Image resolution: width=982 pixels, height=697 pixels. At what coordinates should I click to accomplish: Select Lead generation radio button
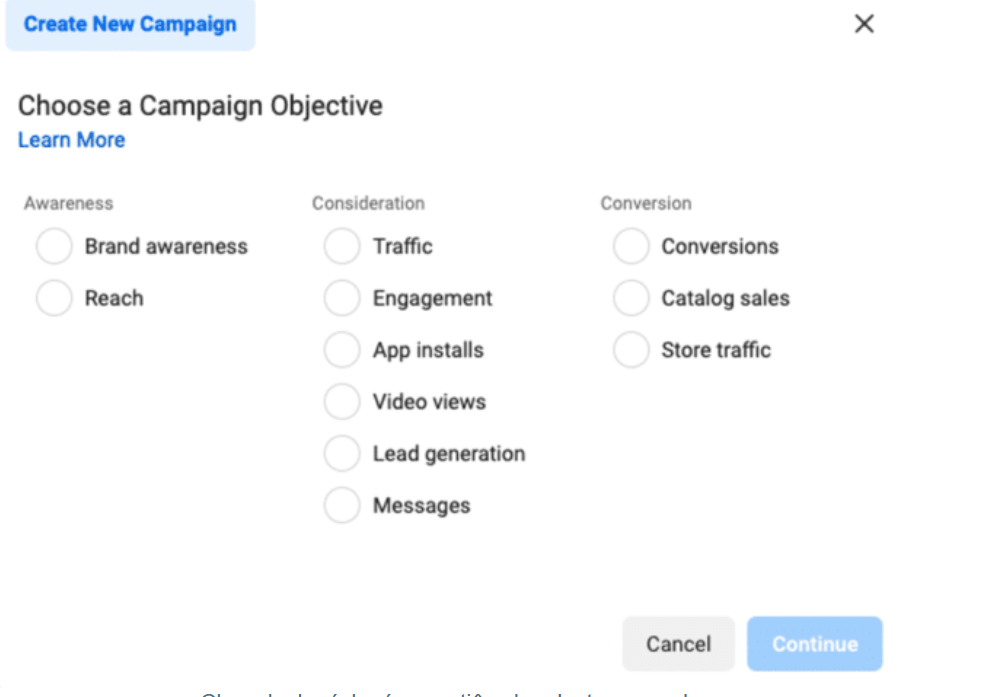tap(342, 454)
